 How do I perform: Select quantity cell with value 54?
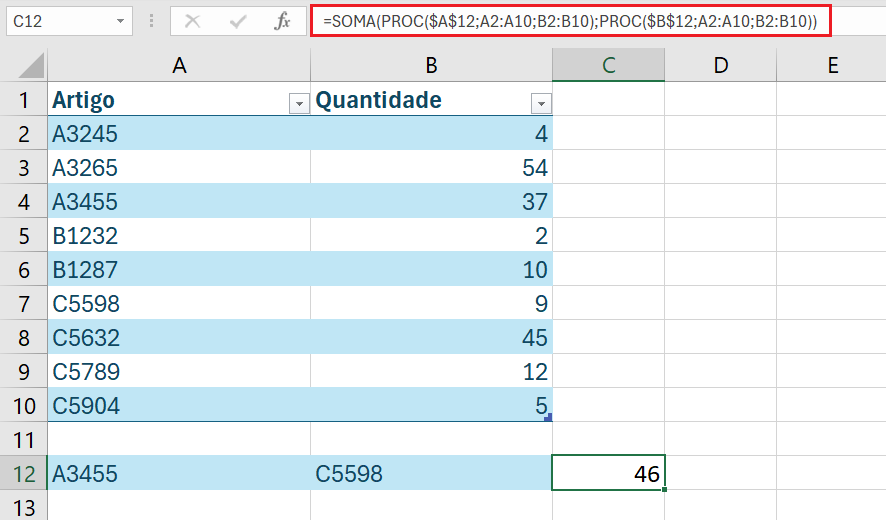(x=431, y=167)
